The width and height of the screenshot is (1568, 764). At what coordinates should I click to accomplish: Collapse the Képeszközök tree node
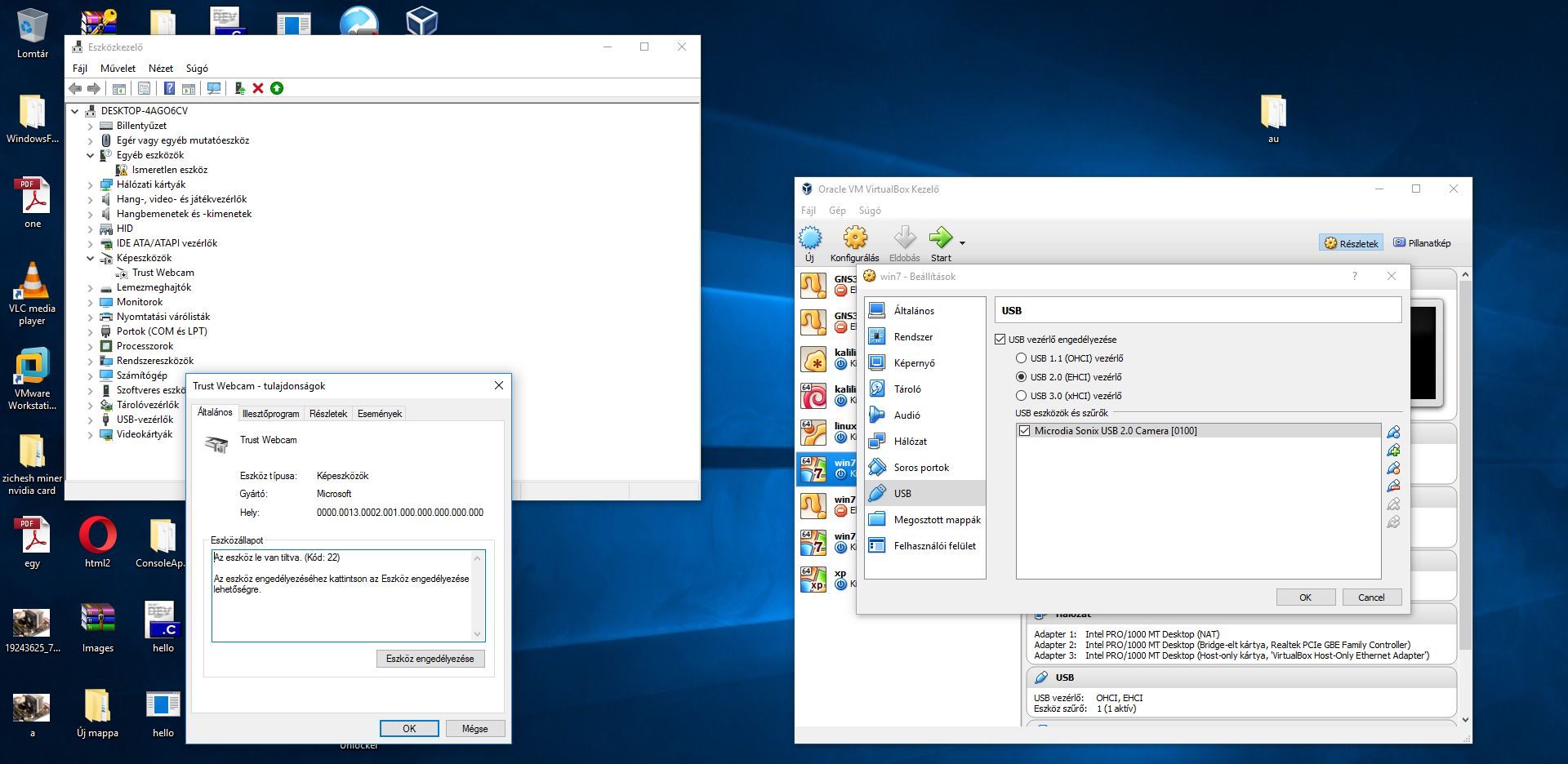pyautogui.click(x=91, y=258)
